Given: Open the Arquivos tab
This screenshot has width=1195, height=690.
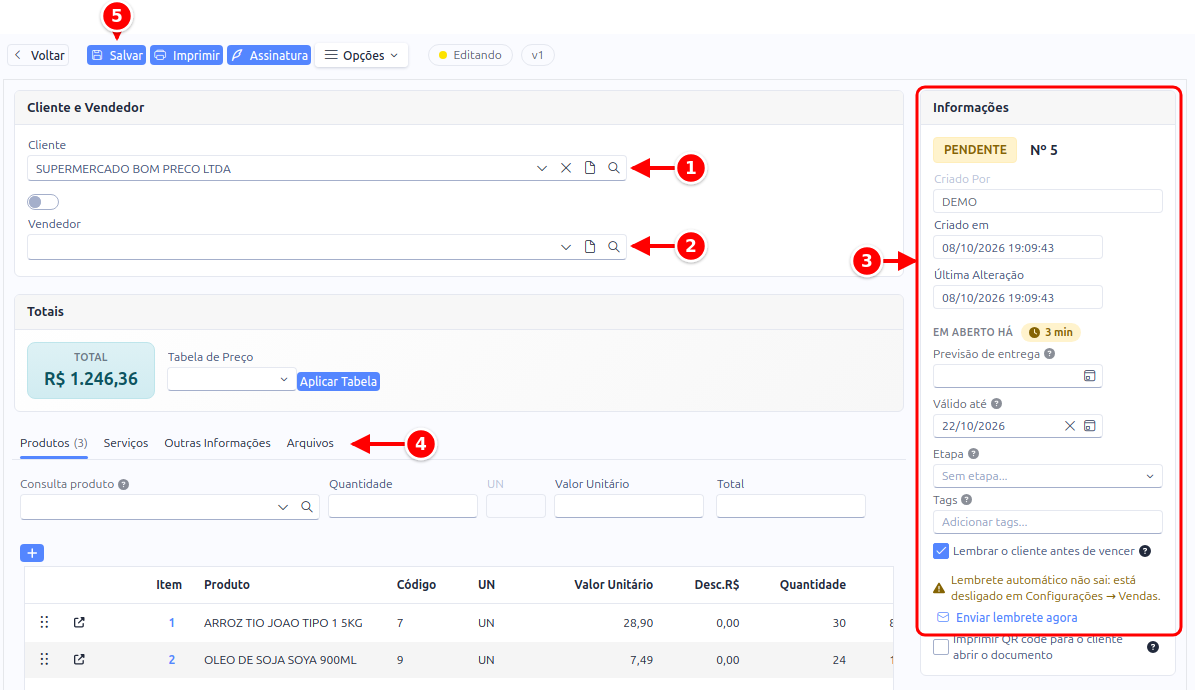Looking at the screenshot, I should [x=310, y=443].
